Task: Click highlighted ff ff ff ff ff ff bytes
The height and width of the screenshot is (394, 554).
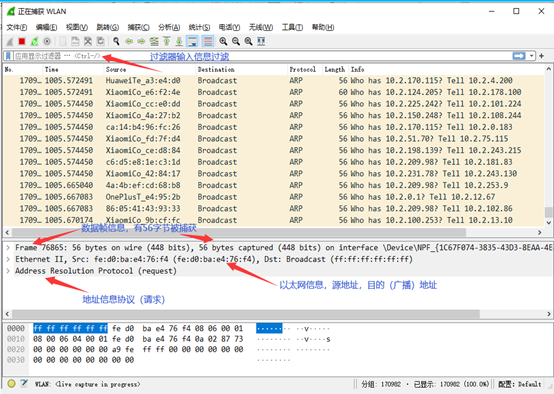Action: [x=70, y=328]
